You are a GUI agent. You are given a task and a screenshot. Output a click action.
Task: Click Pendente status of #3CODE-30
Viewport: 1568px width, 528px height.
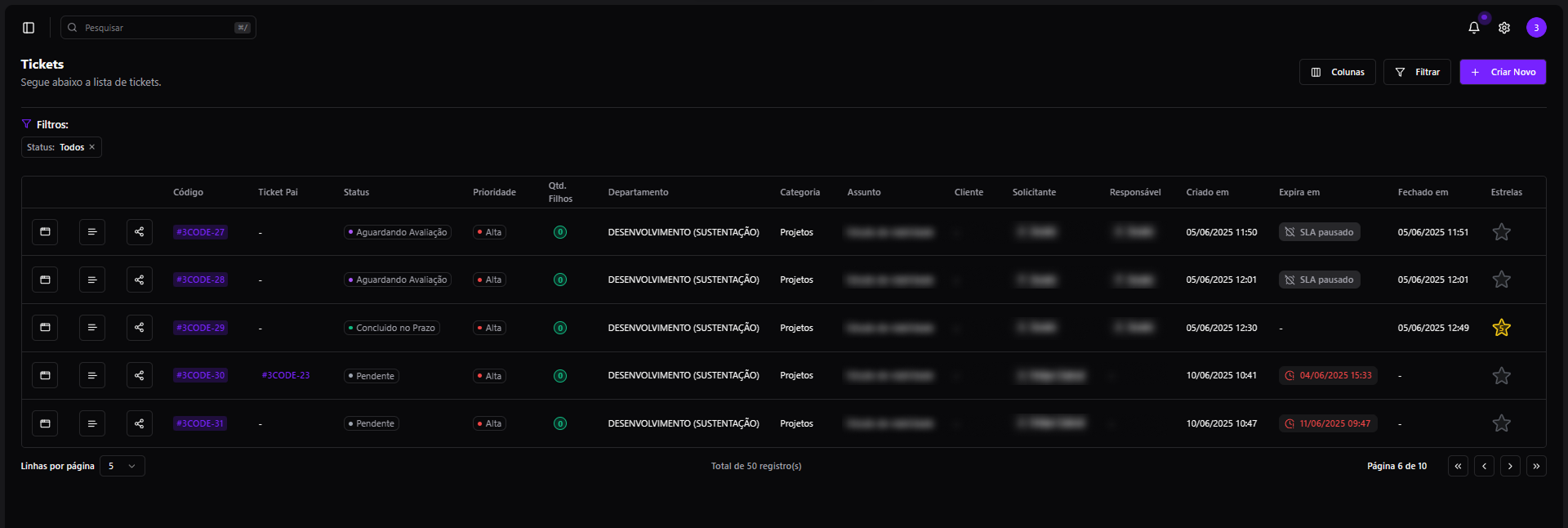click(372, 376)
